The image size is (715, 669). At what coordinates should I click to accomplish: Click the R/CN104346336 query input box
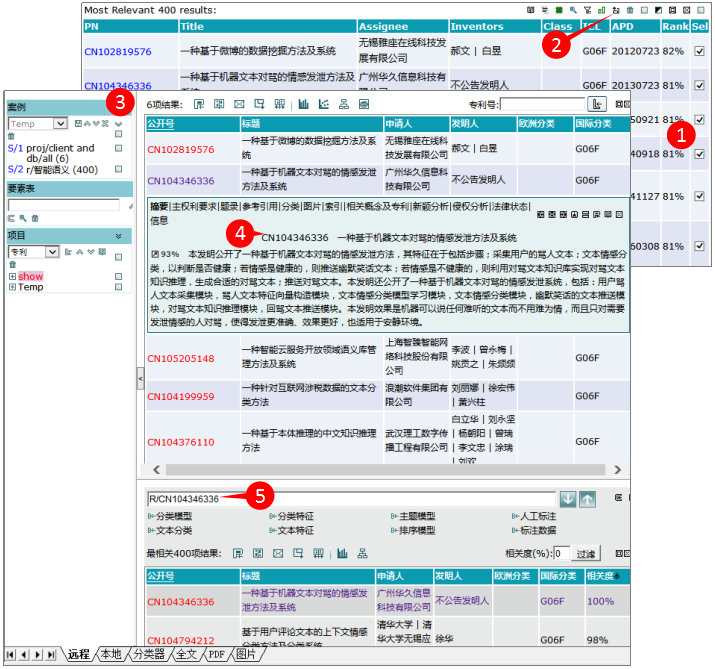(350, 499)
